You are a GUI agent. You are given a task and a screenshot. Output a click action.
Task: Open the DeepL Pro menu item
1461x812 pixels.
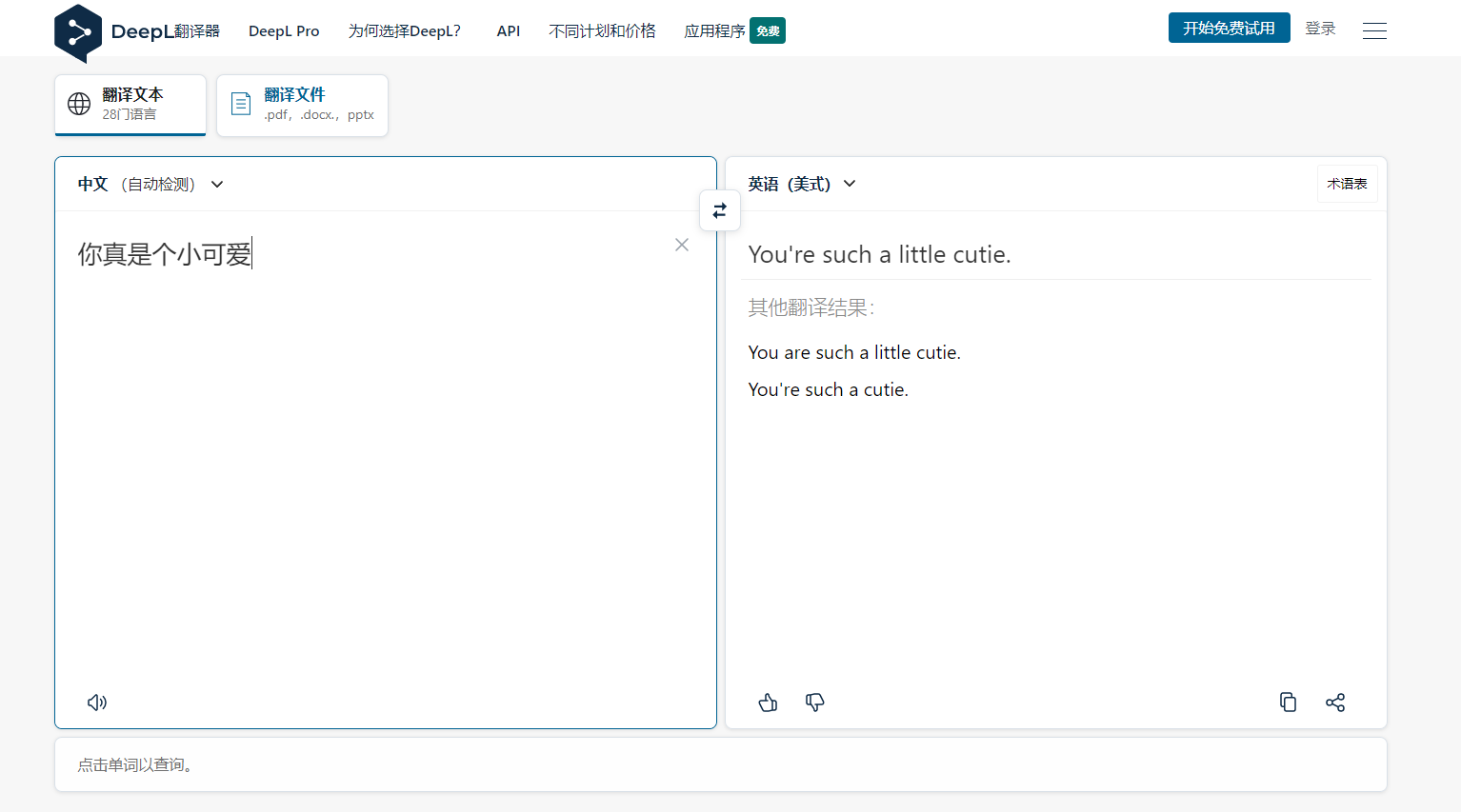pos(284,31)
